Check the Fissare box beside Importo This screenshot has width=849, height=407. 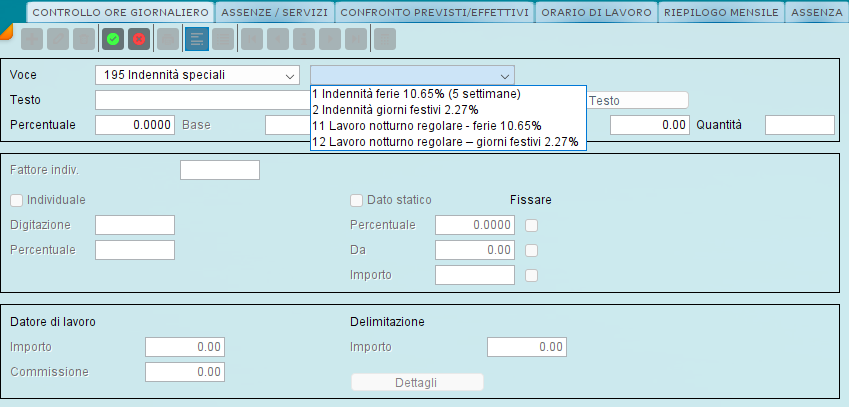coord(532,275)
